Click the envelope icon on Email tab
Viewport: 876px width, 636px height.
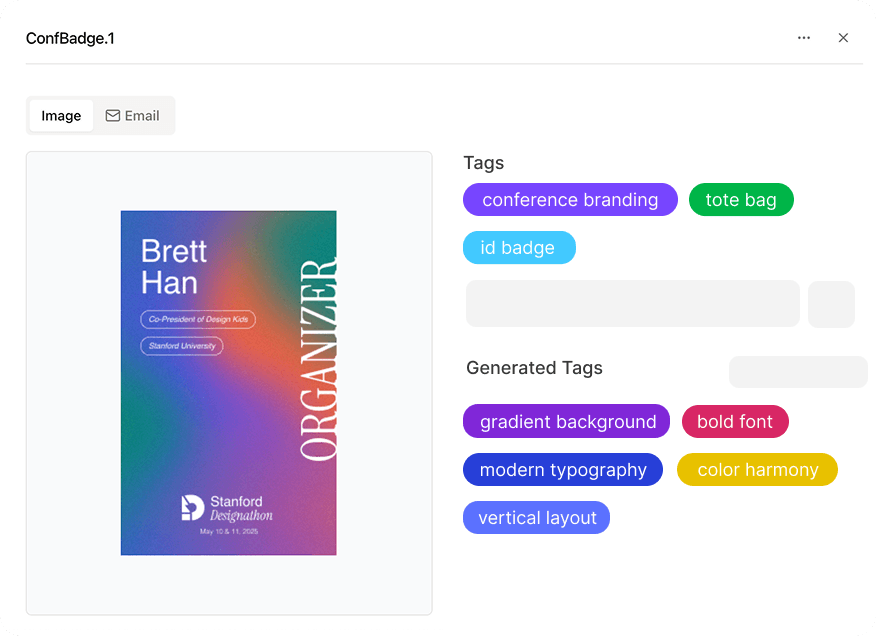pyautogui.click(x=113, y=116)
